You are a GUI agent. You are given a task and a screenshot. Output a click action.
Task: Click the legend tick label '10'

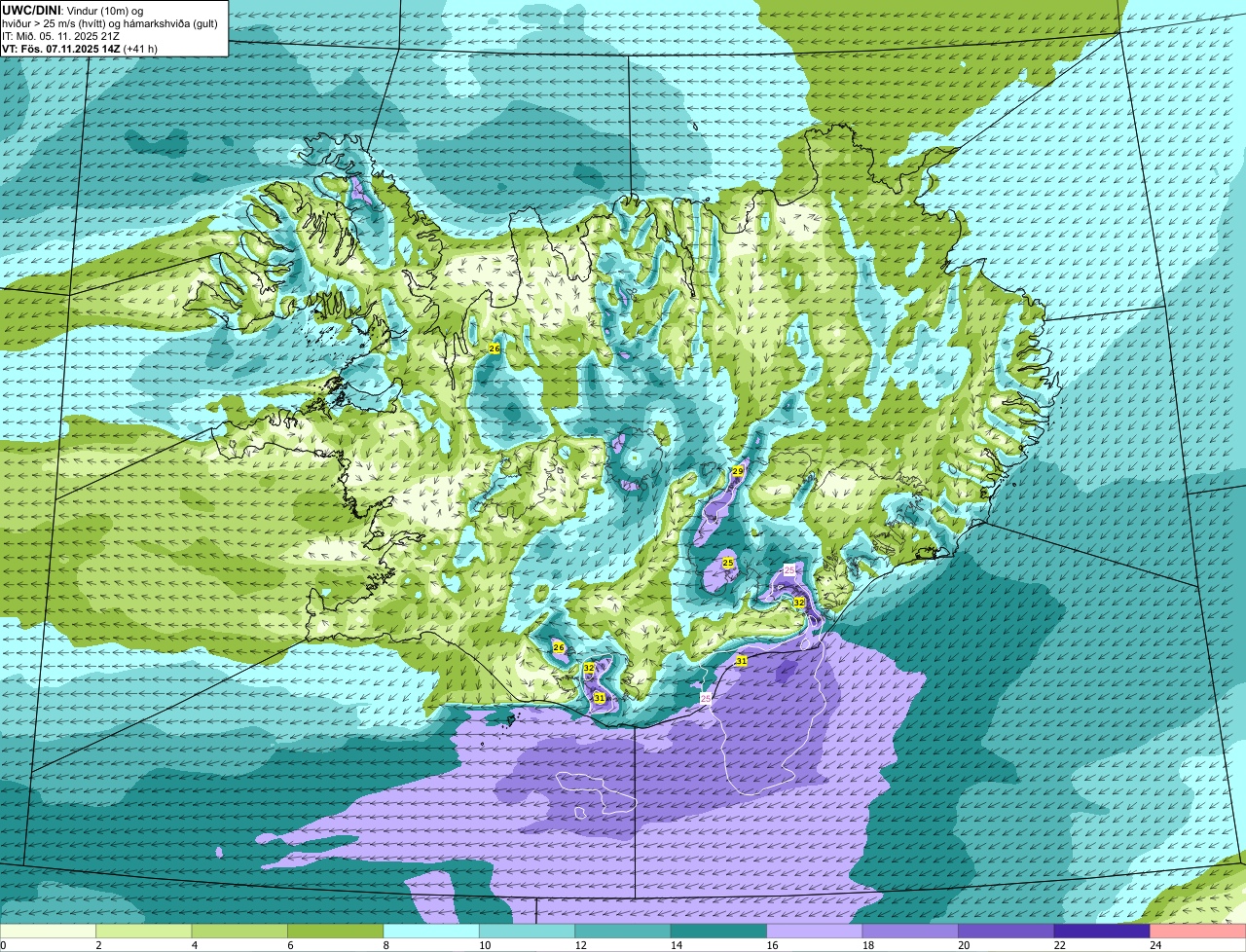484,945
